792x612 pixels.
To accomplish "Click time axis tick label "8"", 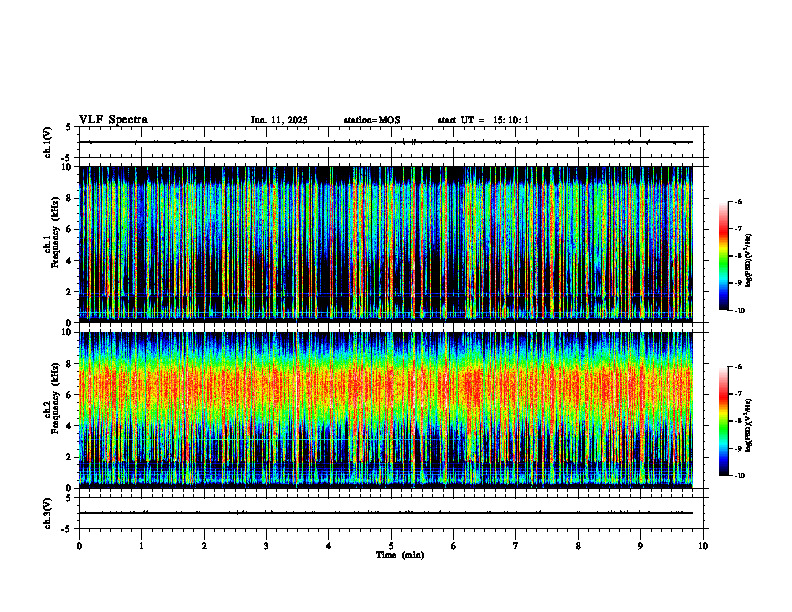I will tap(578, 546).
